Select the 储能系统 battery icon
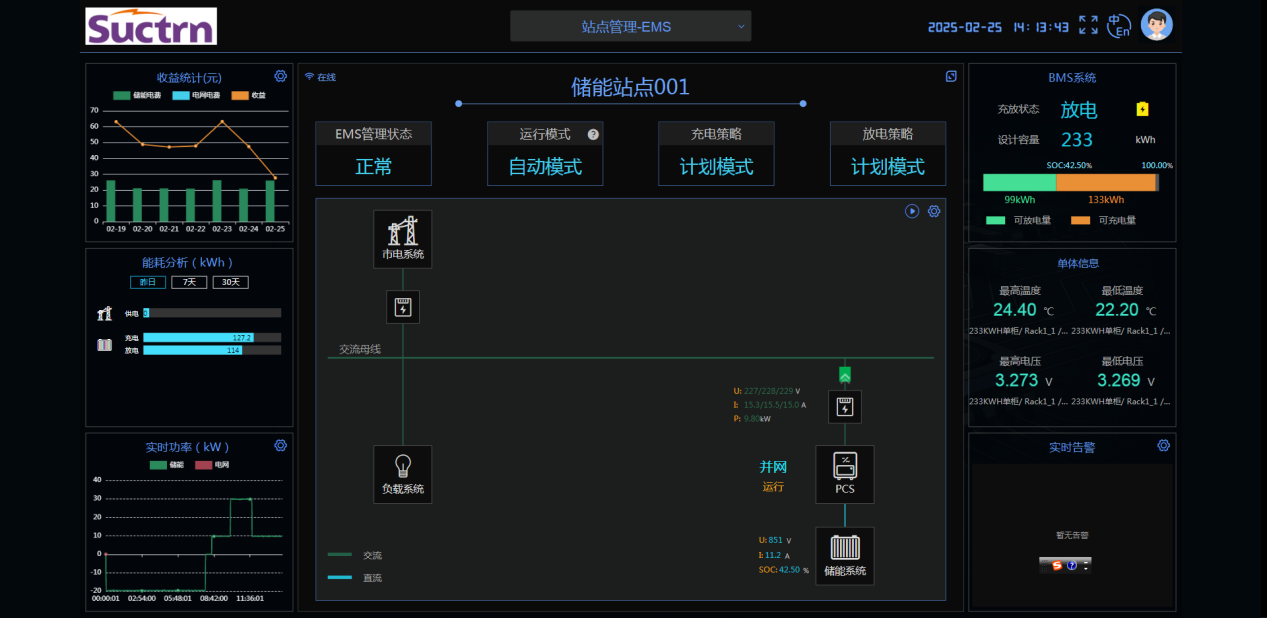 [845, 556]
